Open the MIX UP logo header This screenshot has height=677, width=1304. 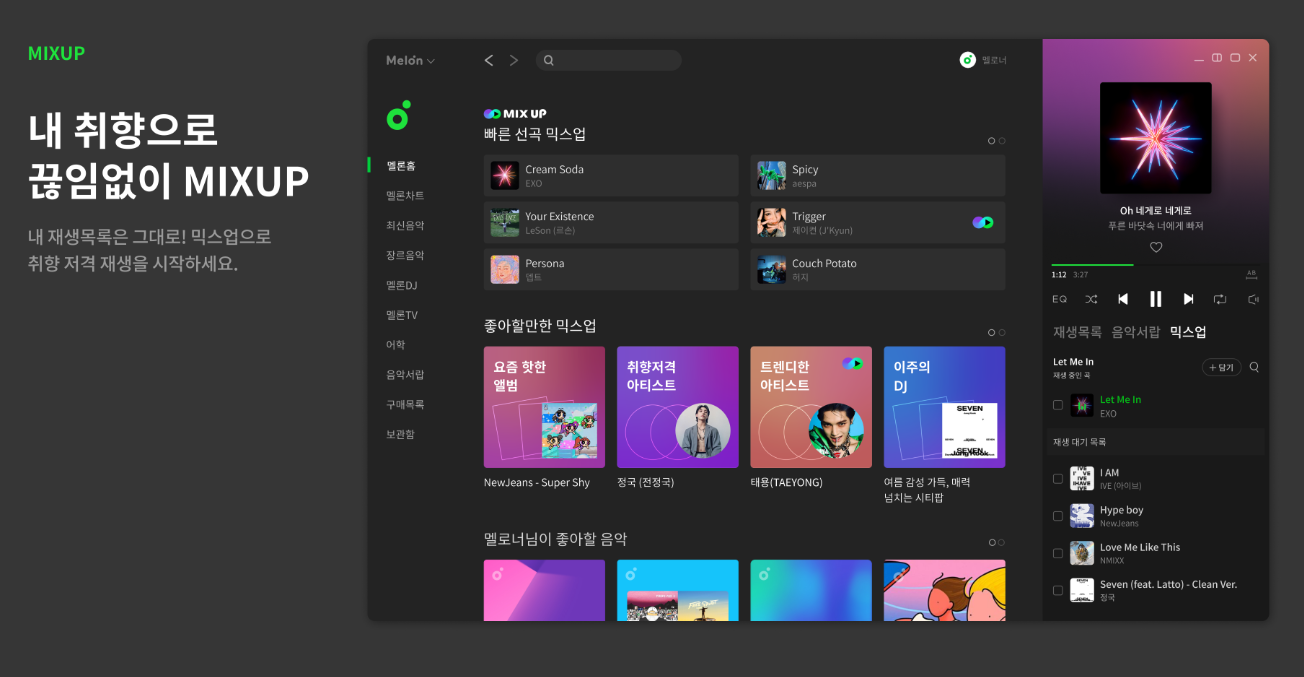(515, 114)
